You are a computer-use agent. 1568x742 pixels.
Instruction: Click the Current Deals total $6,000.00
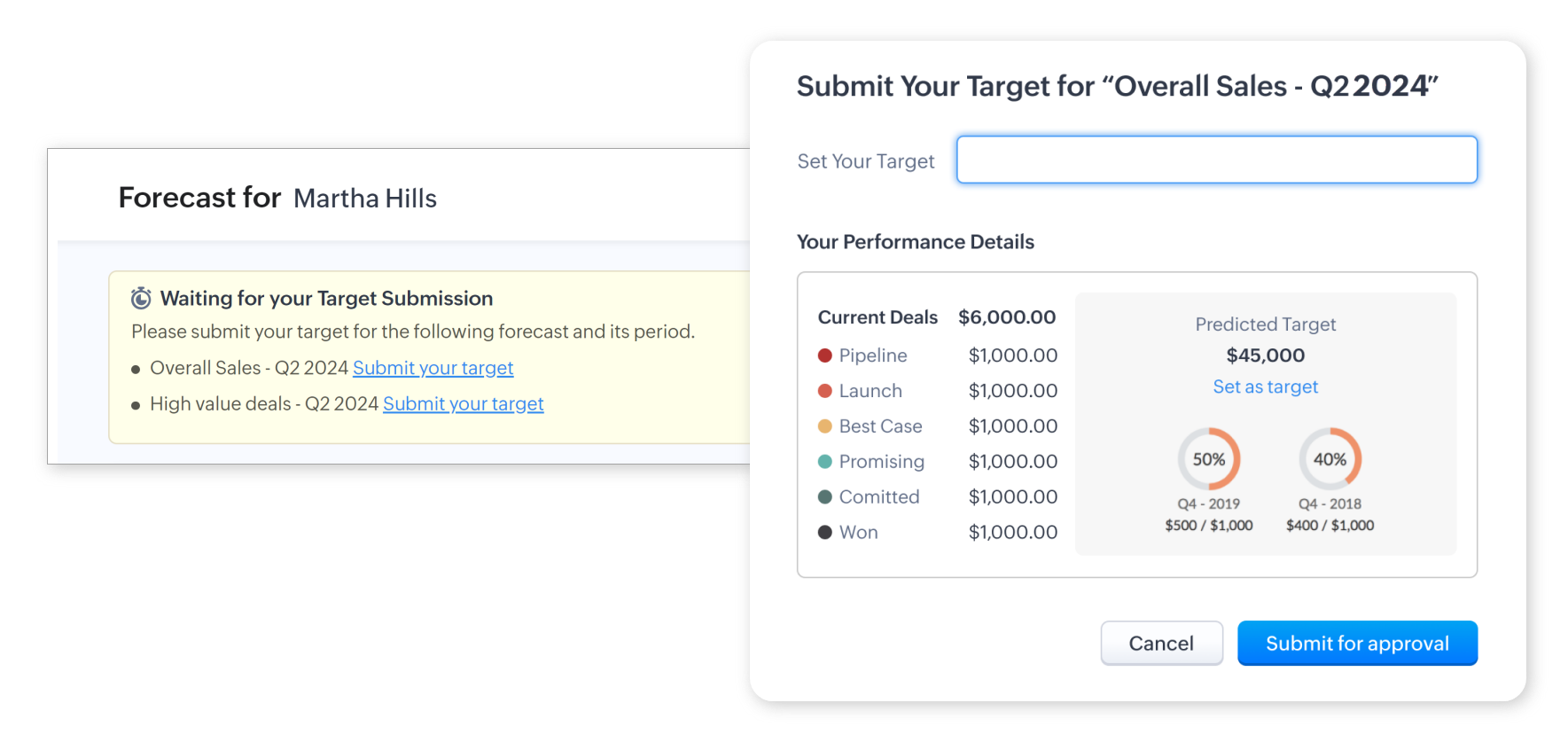pyautogui.click(x=1006, y=317)
